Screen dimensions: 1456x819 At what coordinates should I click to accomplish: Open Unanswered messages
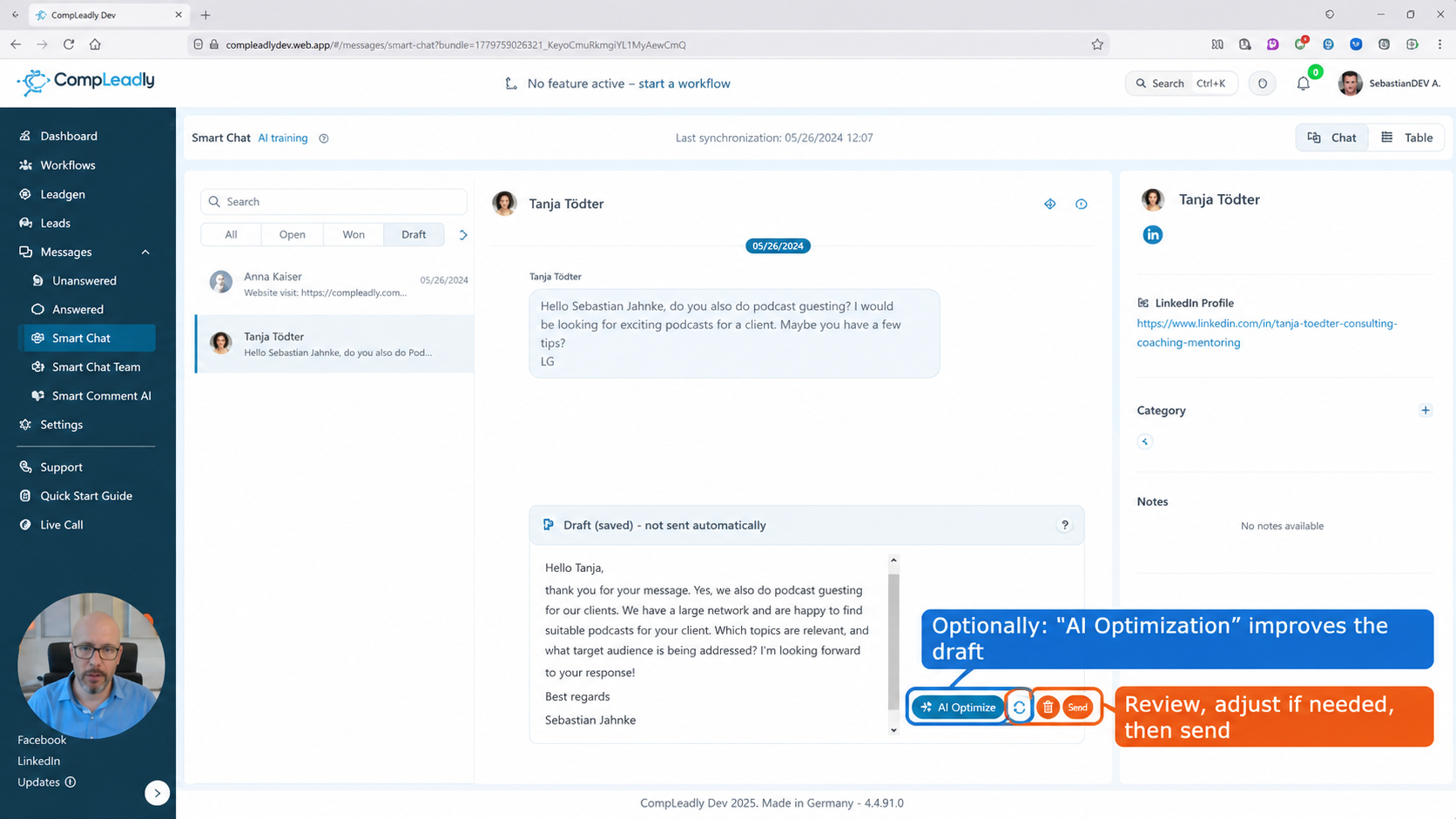86,280
